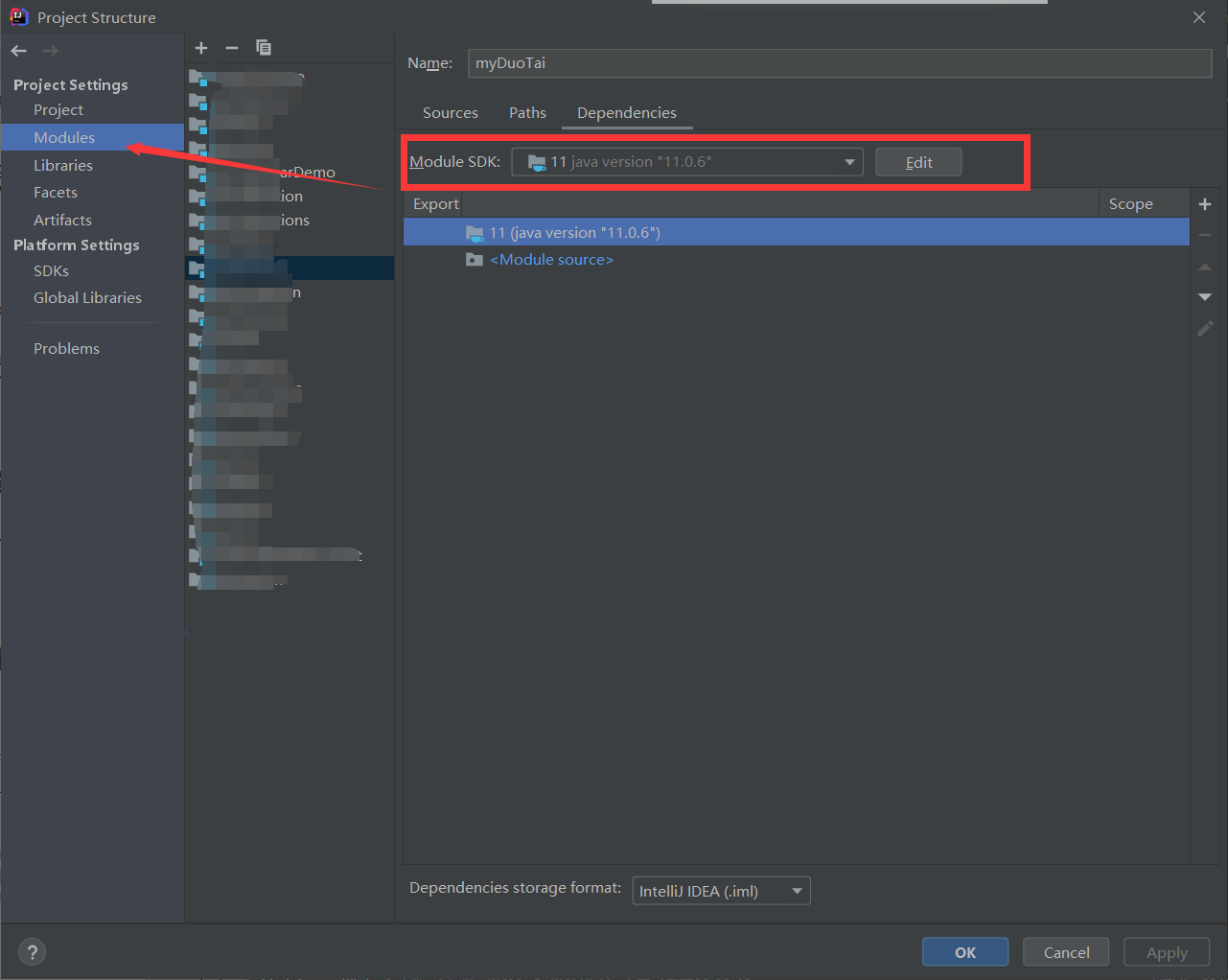Click the Apply button
The height and width of the screenshot is (980, 1228).
click(x=1167, y=952)
